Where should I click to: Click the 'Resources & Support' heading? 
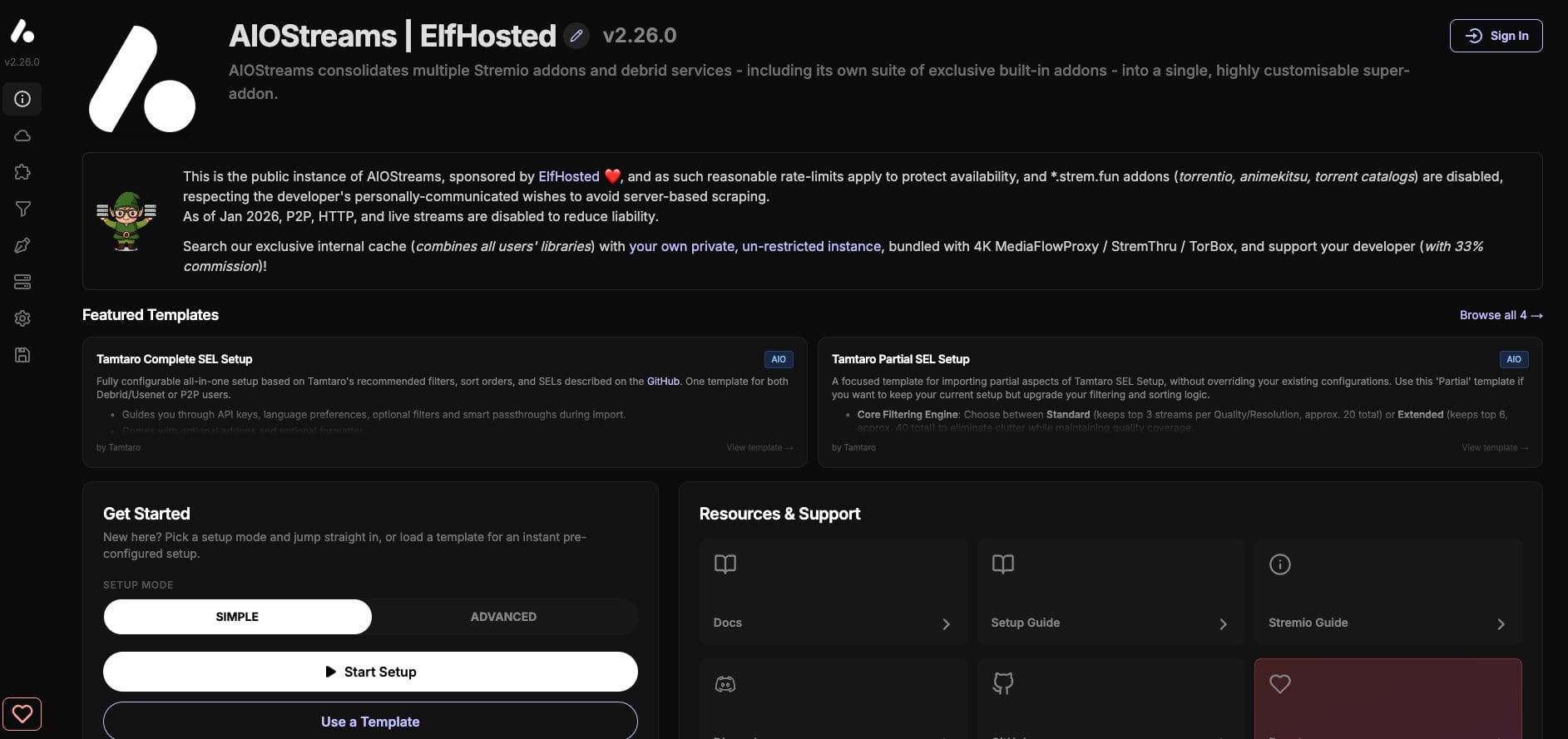pyautogui.click(x=780, y=514)
